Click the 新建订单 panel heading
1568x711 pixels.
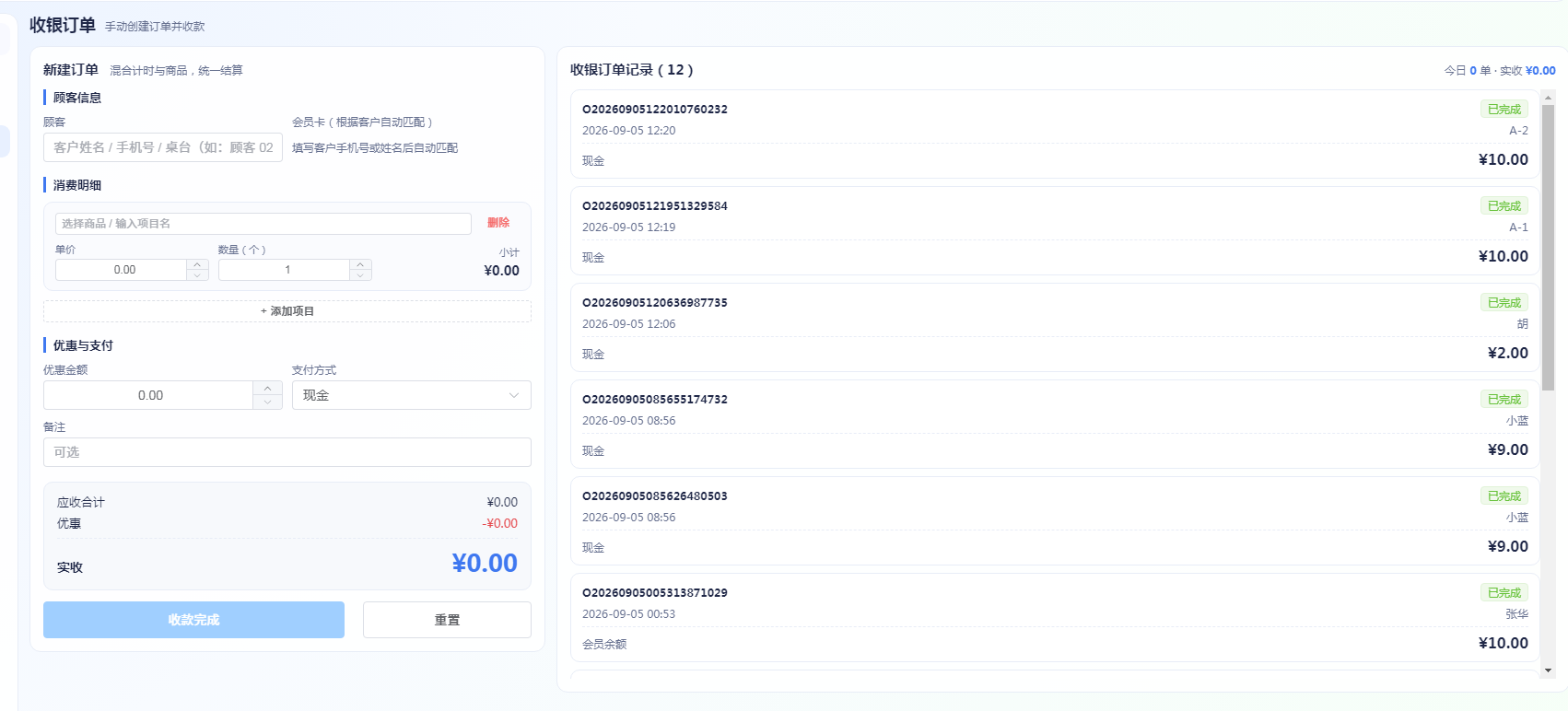71,70
